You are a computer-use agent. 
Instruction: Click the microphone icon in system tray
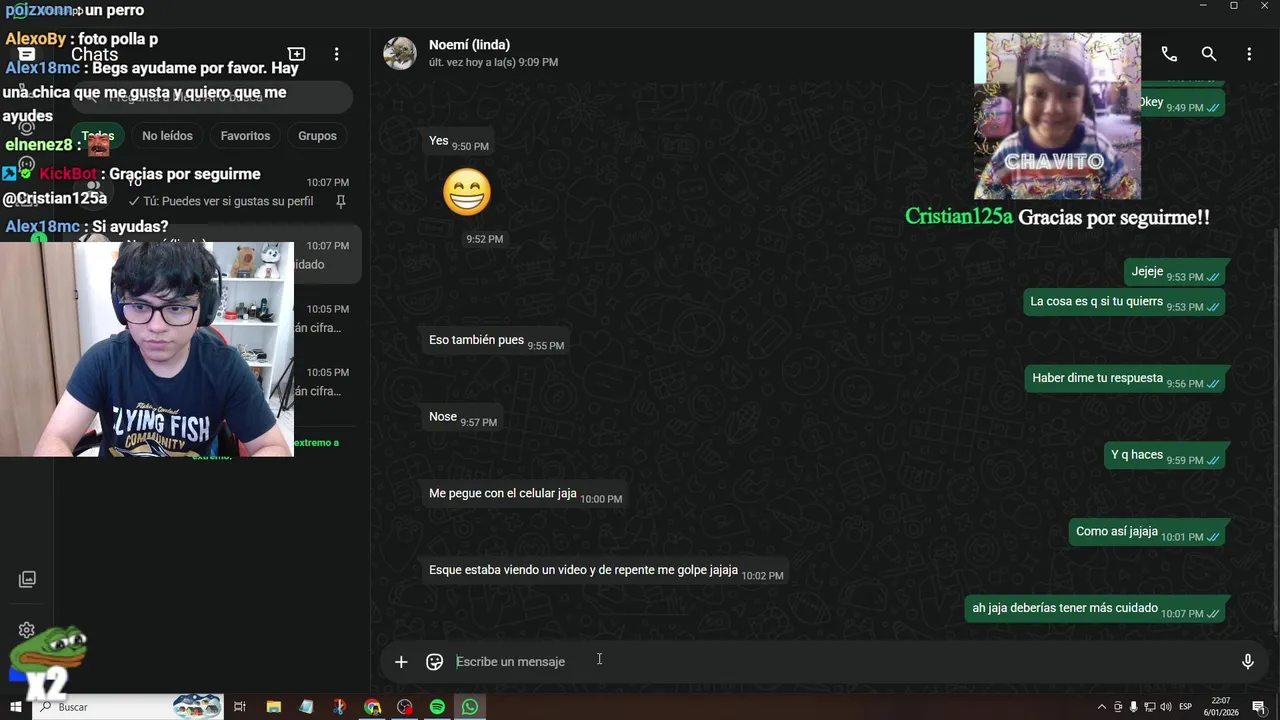1133,707
